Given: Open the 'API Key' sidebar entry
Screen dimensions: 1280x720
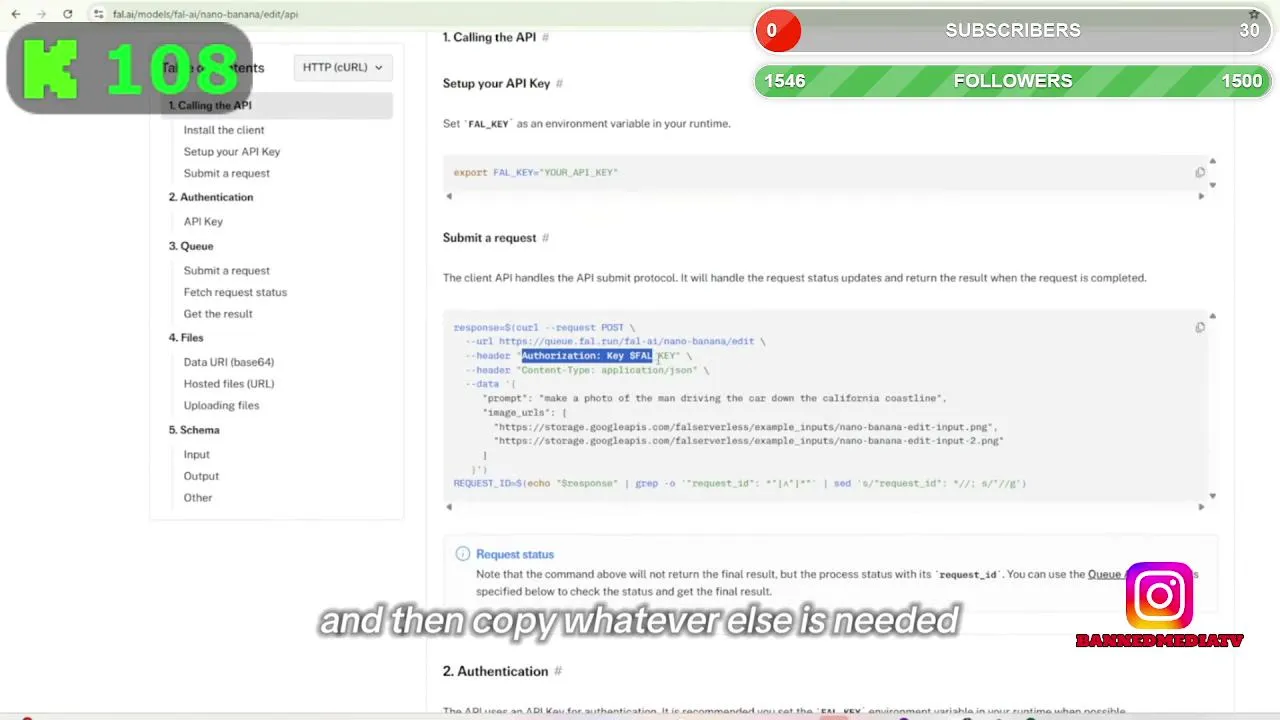Looking at the screenshot, I should pos(203,221).
